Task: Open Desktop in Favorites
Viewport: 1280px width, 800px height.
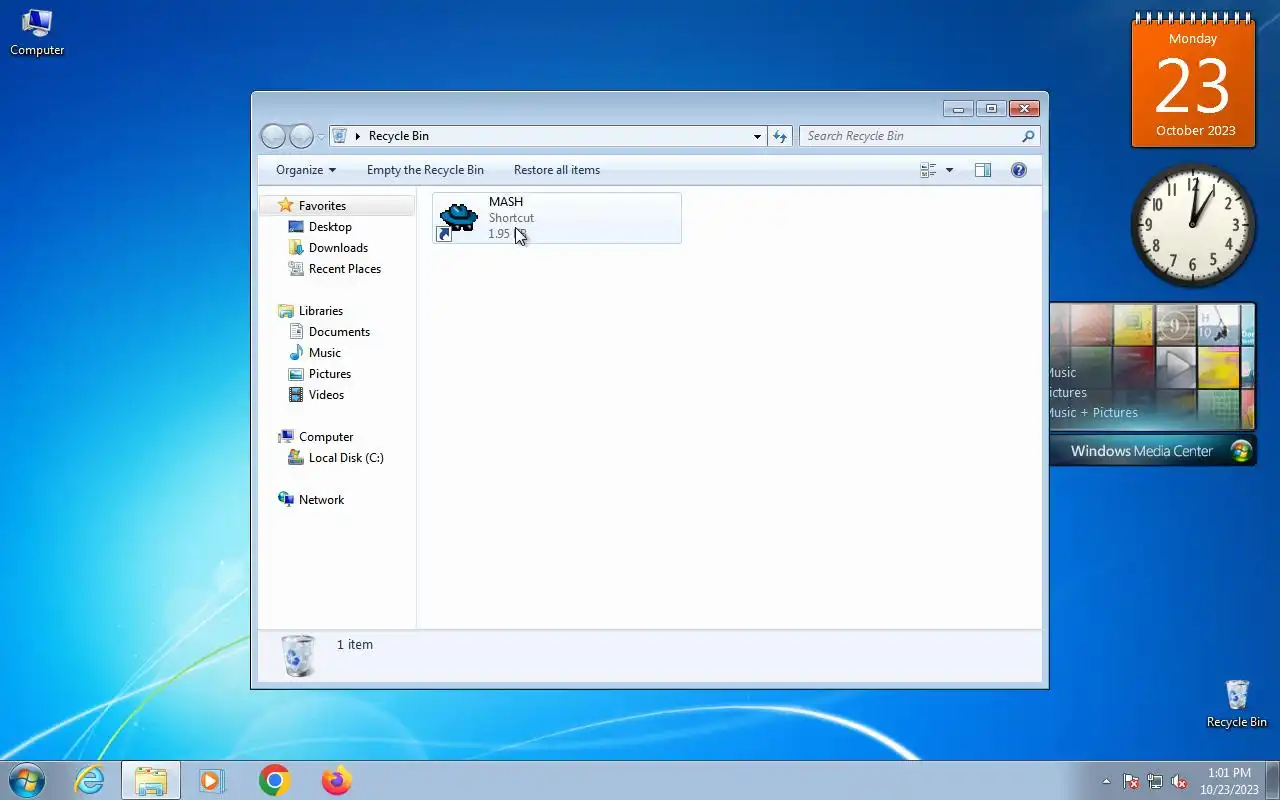Action: (x=330, y=227)
